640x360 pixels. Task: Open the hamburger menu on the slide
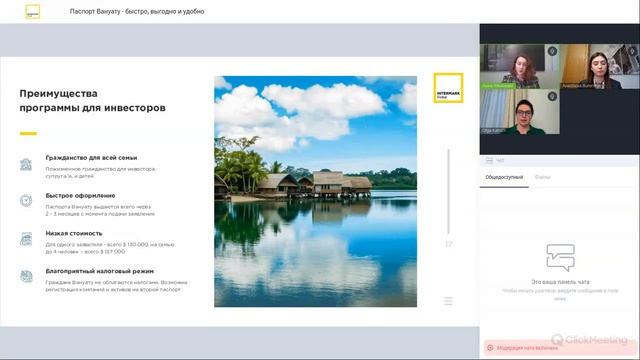[x=449, y=301]
